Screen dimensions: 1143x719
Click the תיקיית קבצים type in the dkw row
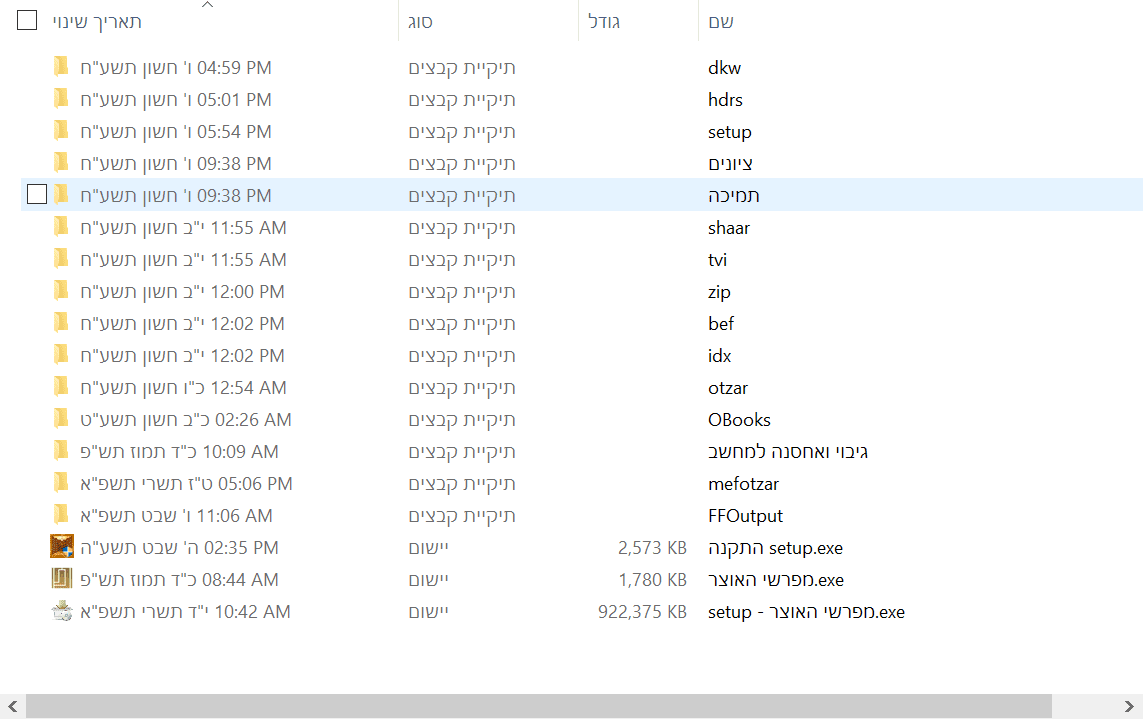[462, 68]
